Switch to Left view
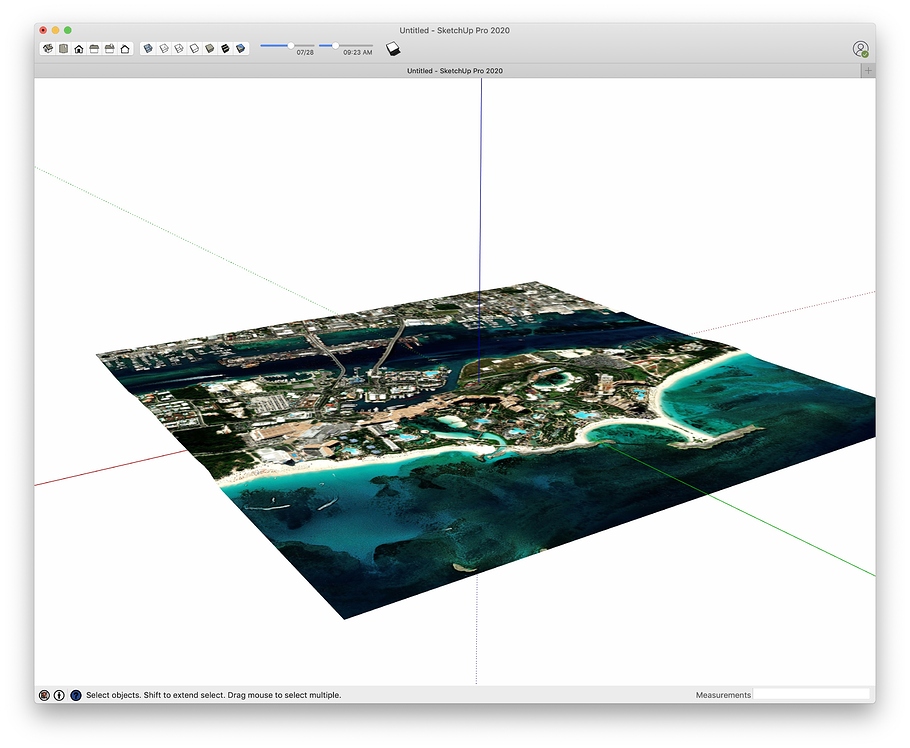The width and height of the screenshot is (910, 748). point(125,47)
